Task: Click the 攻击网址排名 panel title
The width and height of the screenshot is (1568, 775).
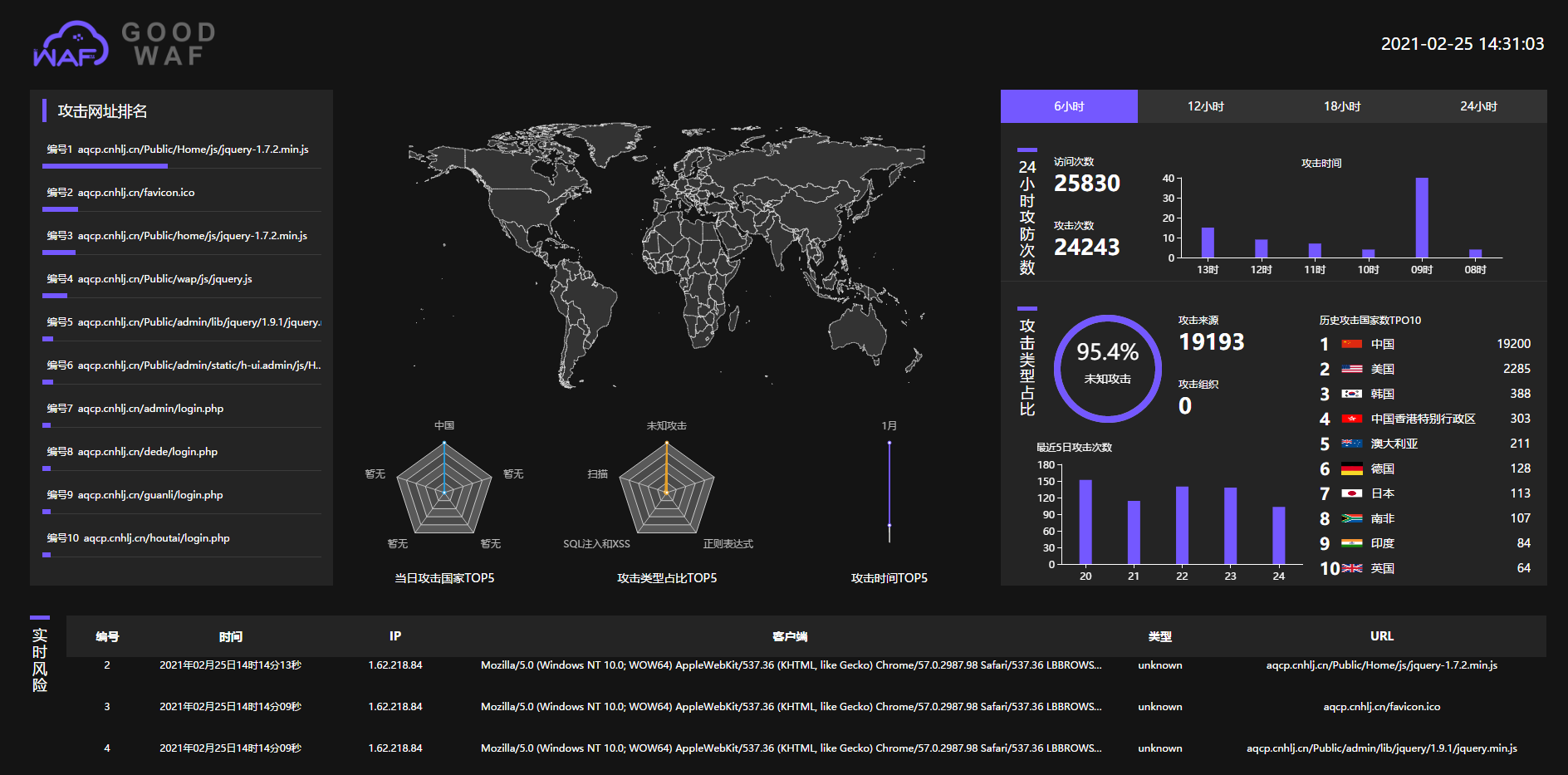Action: (102, 111)
